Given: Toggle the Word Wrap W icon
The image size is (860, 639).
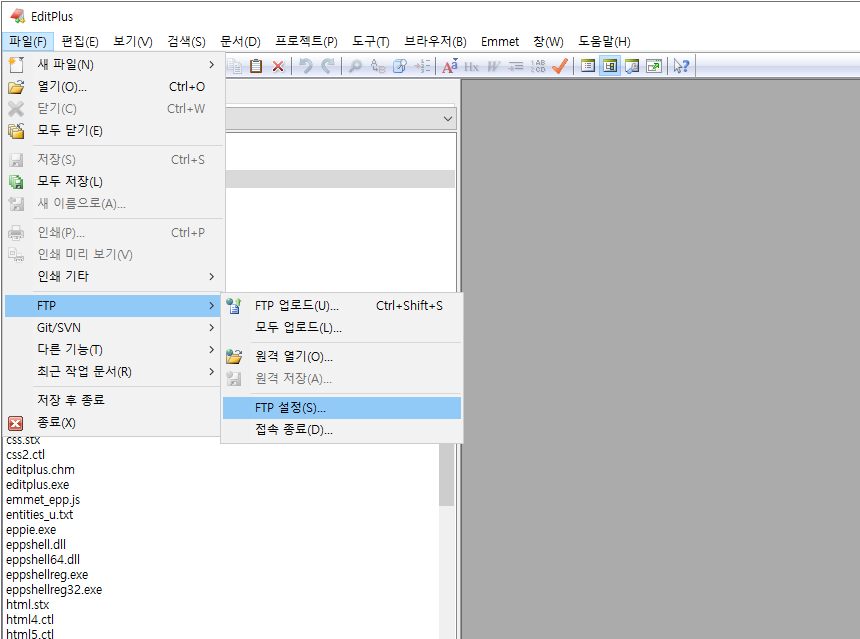Looking at the screenshot, I should (493, 66).
